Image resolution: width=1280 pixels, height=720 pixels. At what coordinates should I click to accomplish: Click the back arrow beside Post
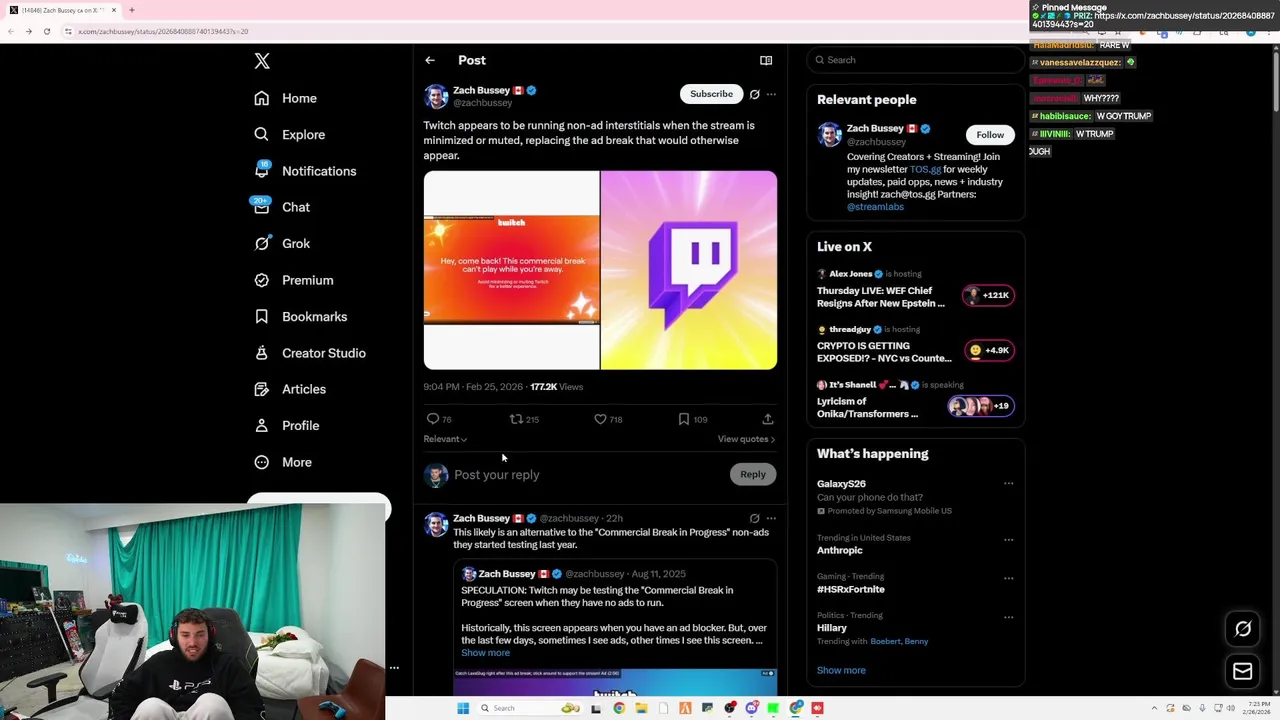(430, 60)
